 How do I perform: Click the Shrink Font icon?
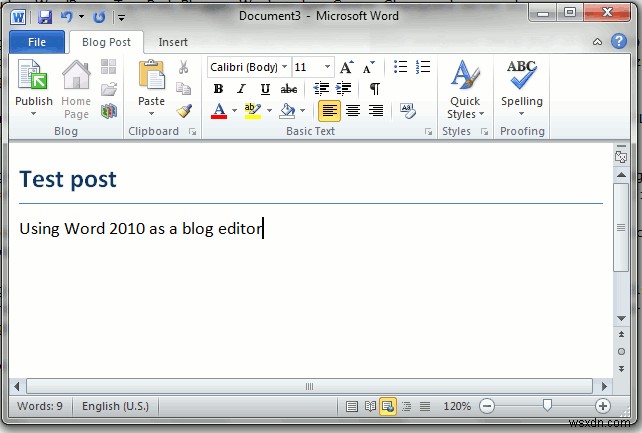coord(369,67)
